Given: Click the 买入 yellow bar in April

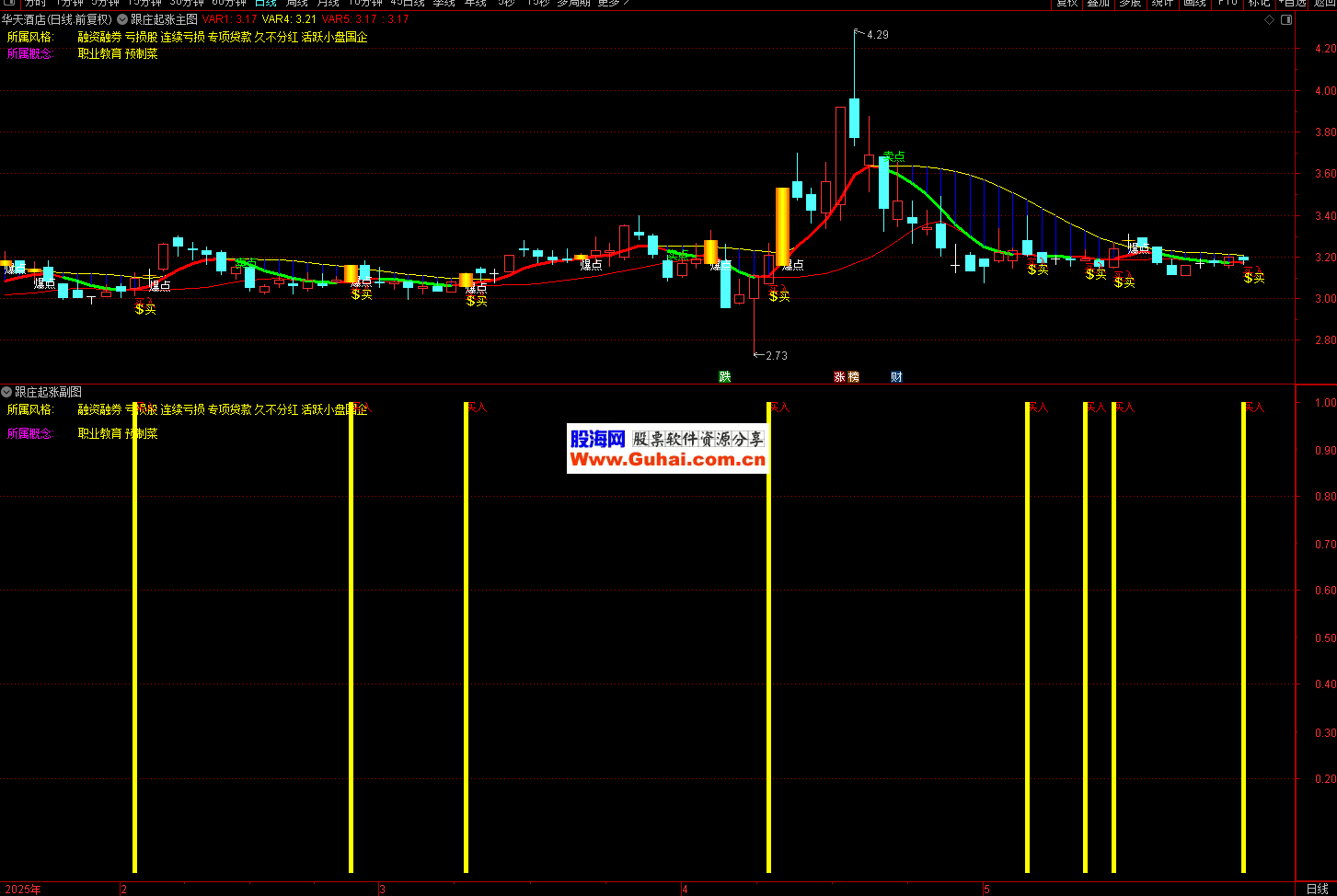Looking at the screenshot, I should [x=768, y=638].
